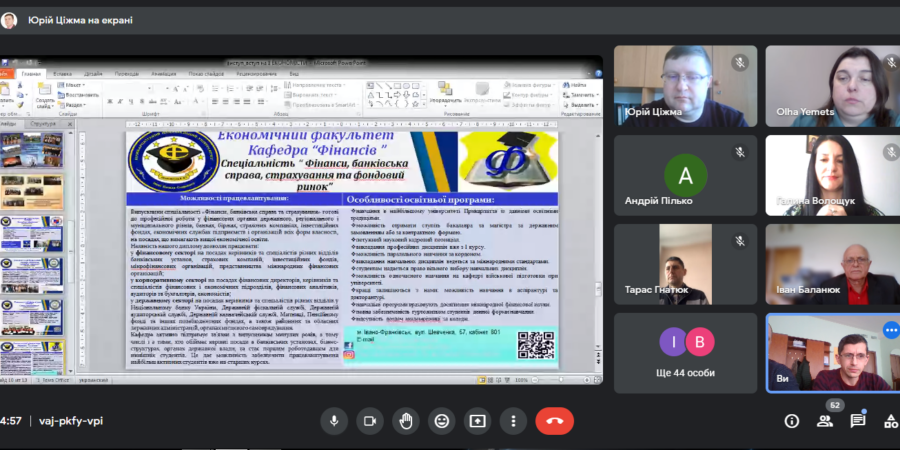Open the blue three-dot menu on your tile

pyautogui.click(x=890, y=330)
